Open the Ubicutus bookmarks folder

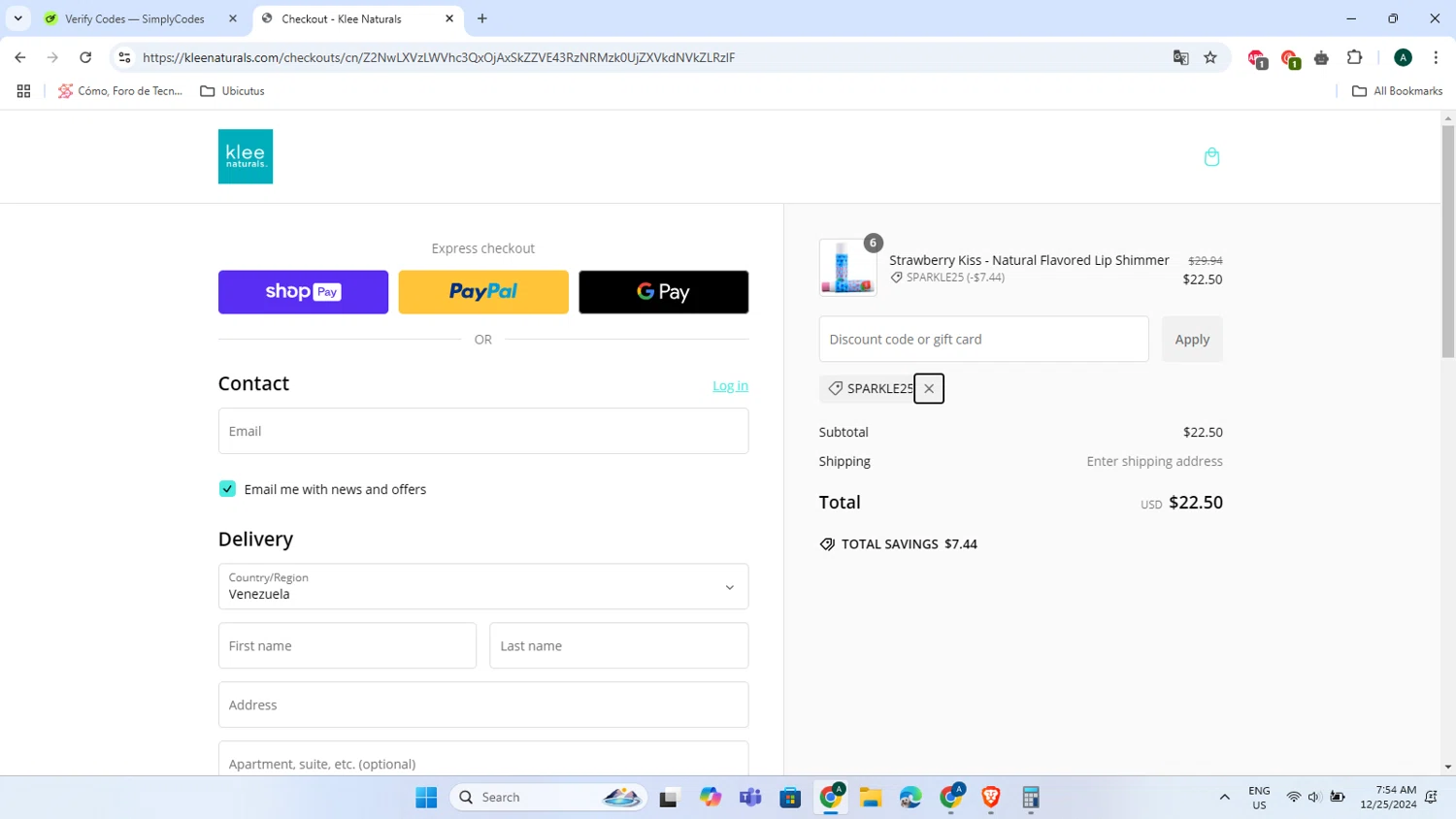(232, 91)
